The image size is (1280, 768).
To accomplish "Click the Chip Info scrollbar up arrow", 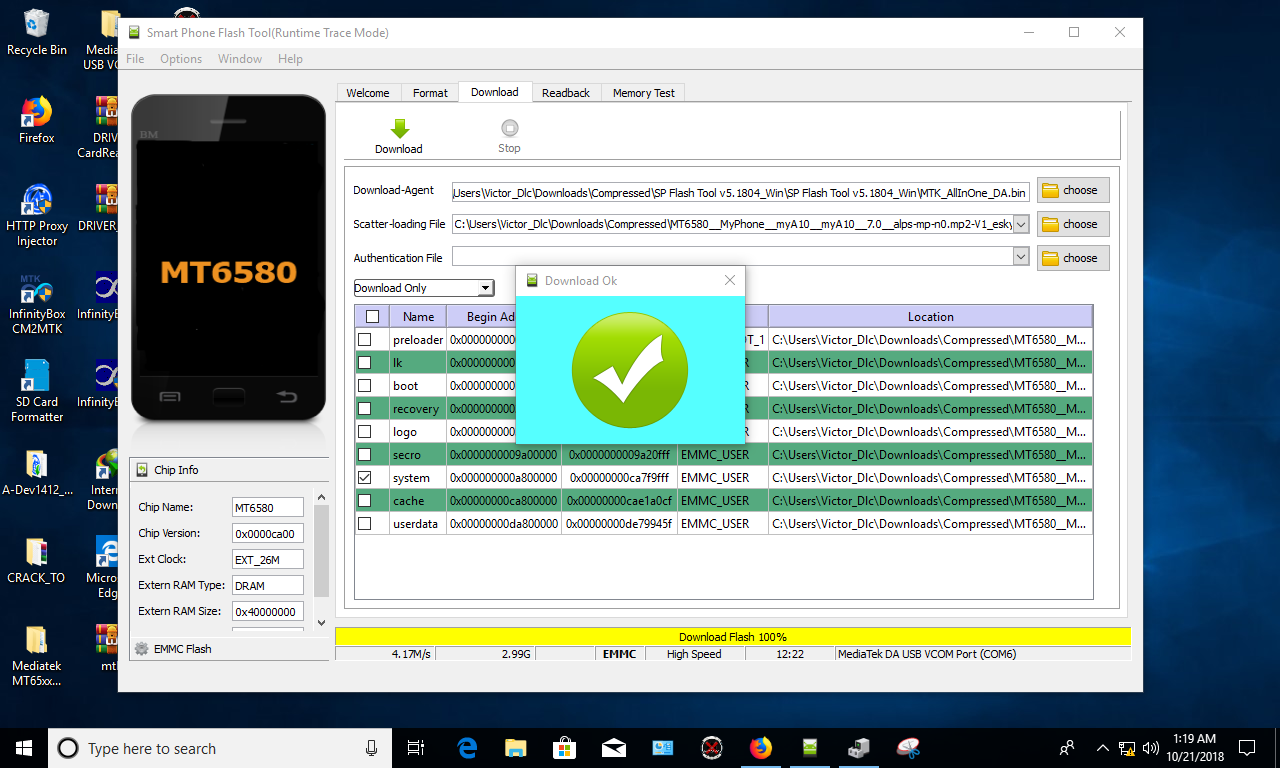I will click(x=321, y=497).
